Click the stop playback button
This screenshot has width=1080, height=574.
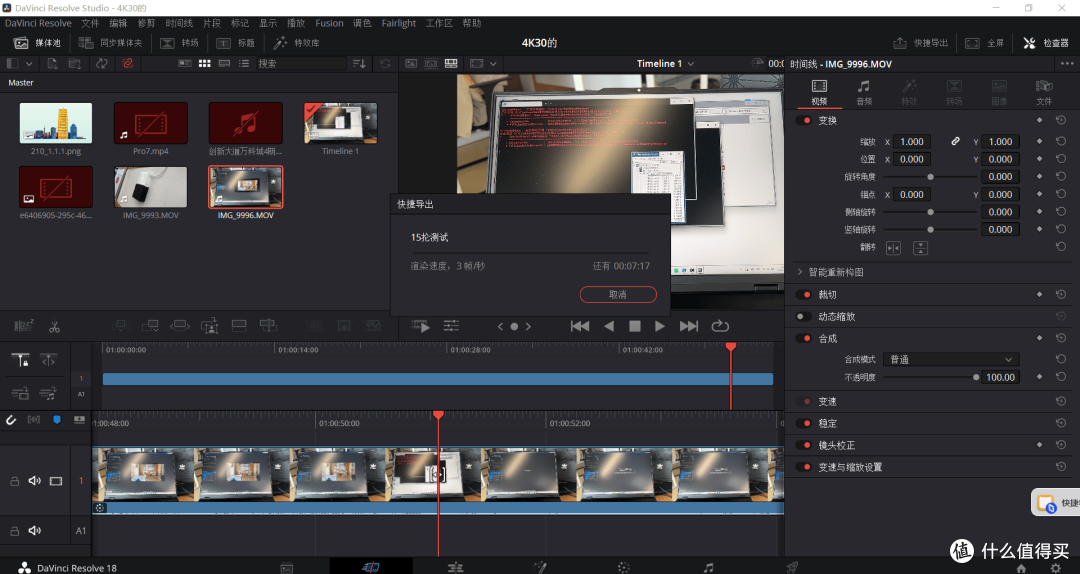pos(635,326)
